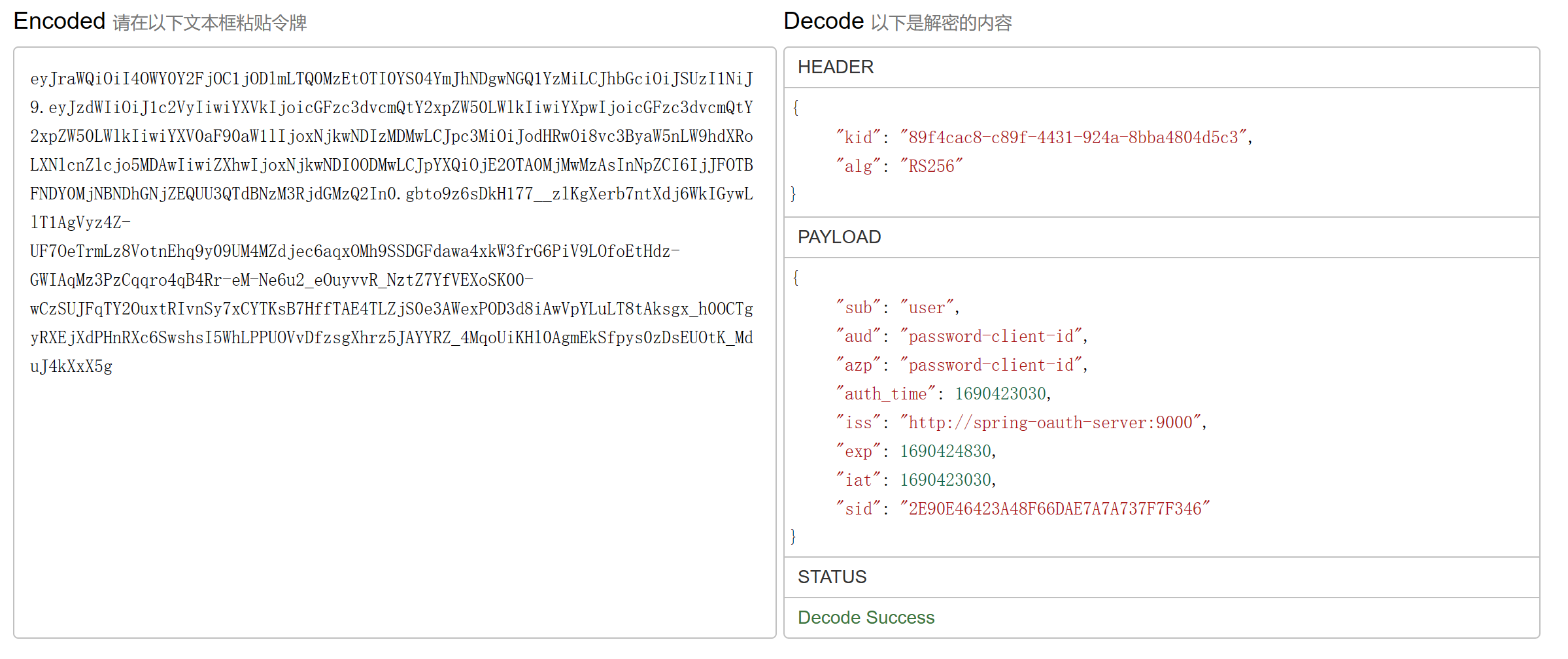Click the token line starting yRXEjXdPHnRXc6Swshs
The image size is (1568, 659).
point(392,337)
